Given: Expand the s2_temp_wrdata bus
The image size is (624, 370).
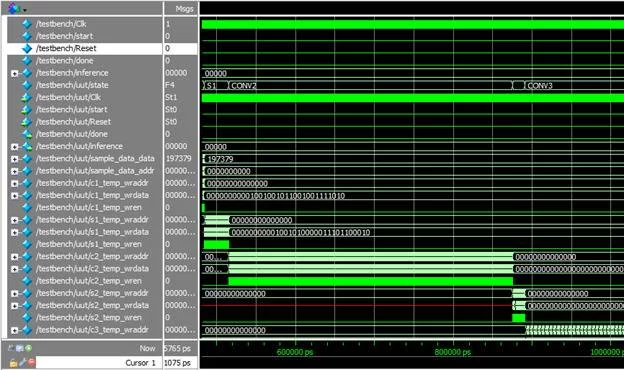Looking at the screenshot, I should pos(14,306).
